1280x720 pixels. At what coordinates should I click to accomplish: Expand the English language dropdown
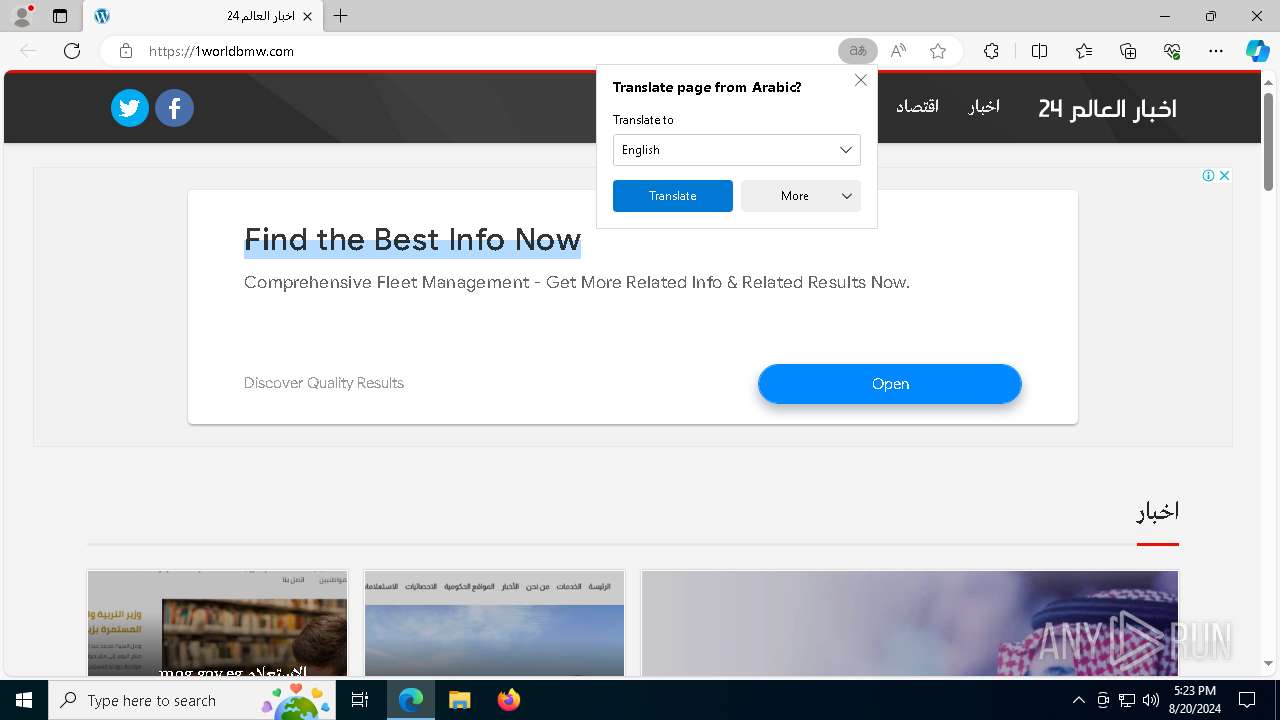(737, 150)
